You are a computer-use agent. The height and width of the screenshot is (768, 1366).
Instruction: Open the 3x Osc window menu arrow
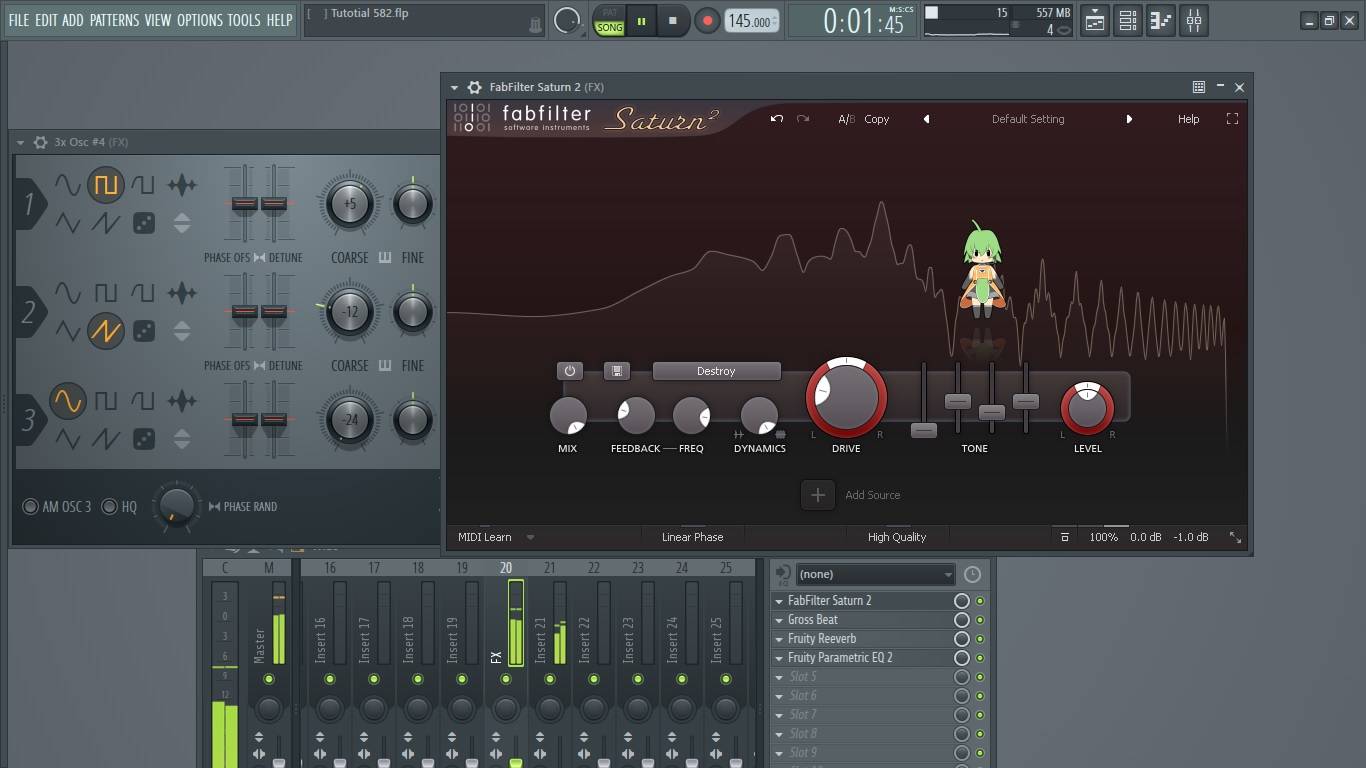[20, 143]
